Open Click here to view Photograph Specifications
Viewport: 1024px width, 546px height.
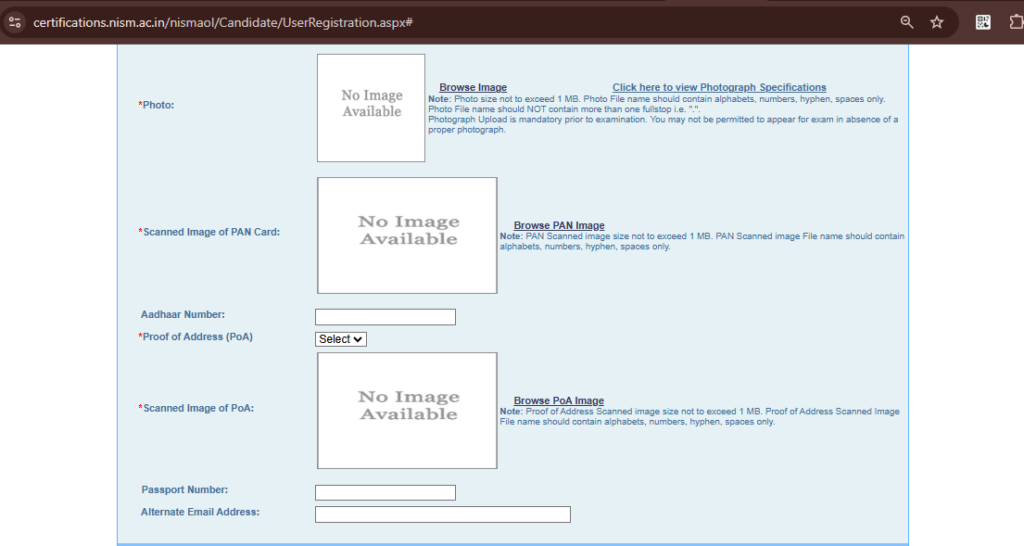pyautogui.click(x=719, y=88)
